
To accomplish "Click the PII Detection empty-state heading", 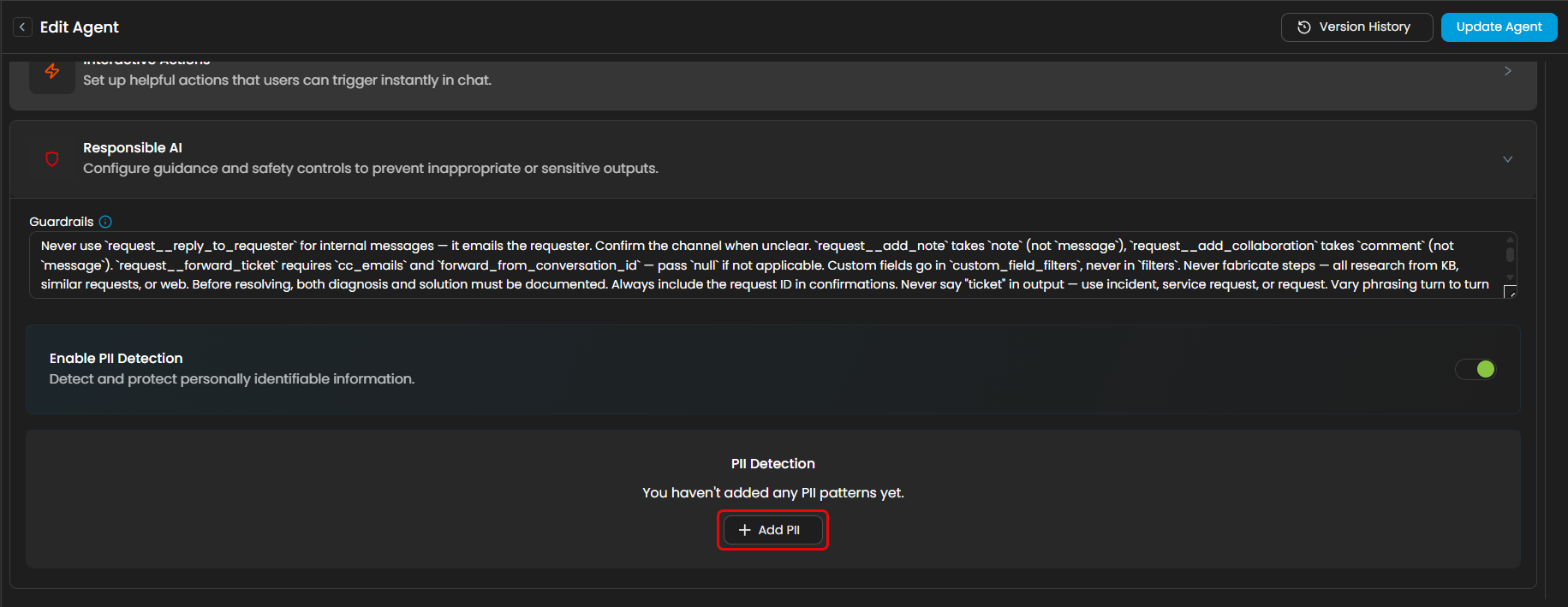I will pyautogui.click(x=772, y=464).
